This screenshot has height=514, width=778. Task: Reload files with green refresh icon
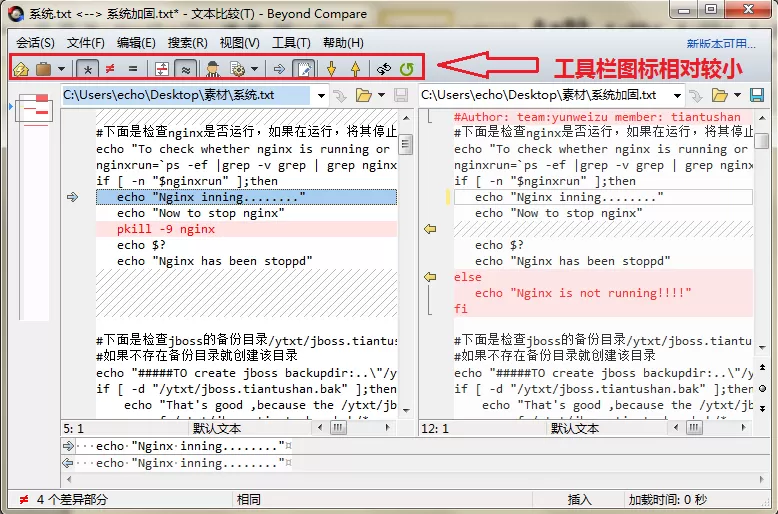coord(406,69)
